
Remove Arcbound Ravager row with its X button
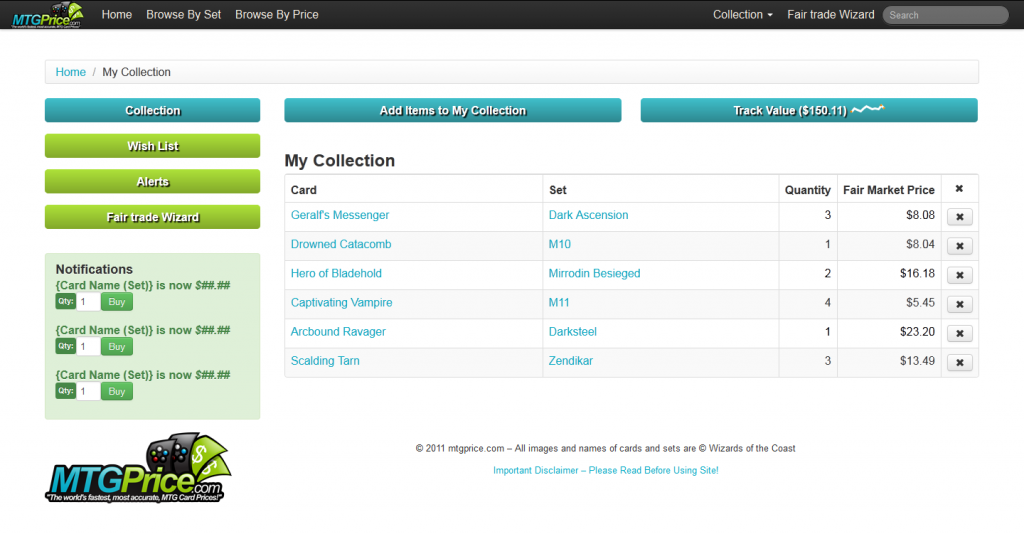[x=959, y=333]
